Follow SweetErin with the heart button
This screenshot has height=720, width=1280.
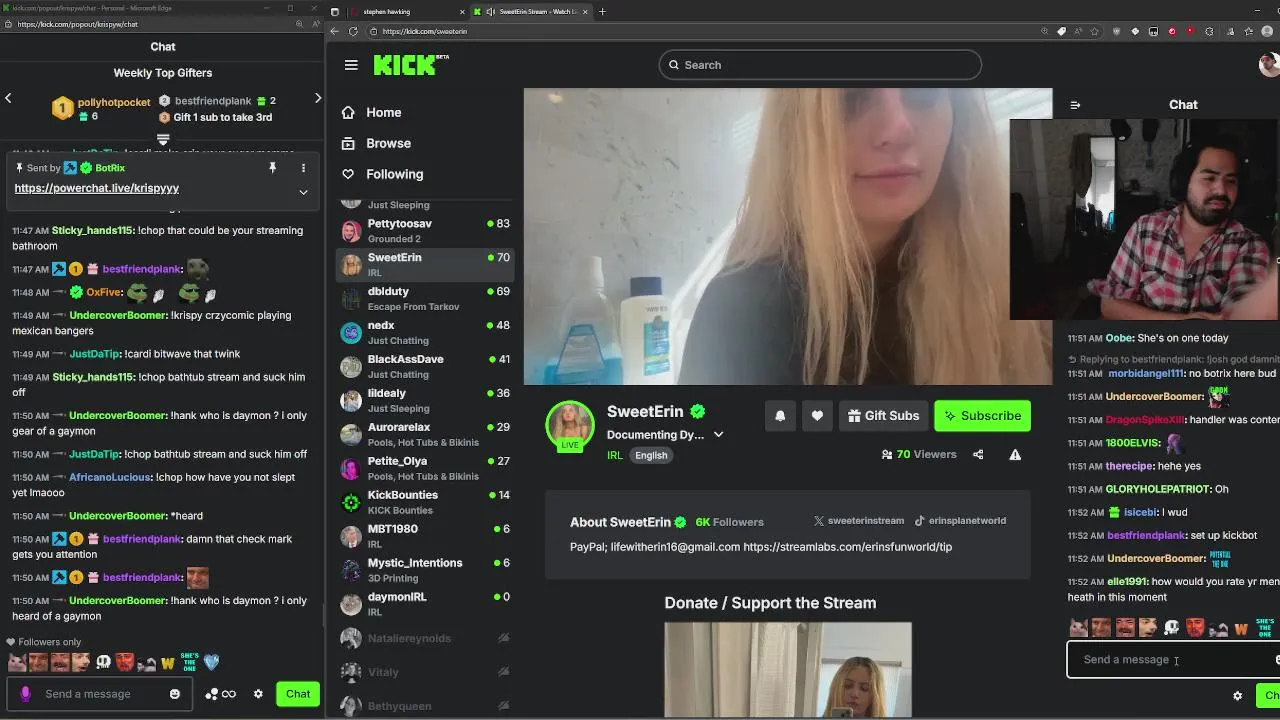[x=817, y=416]
